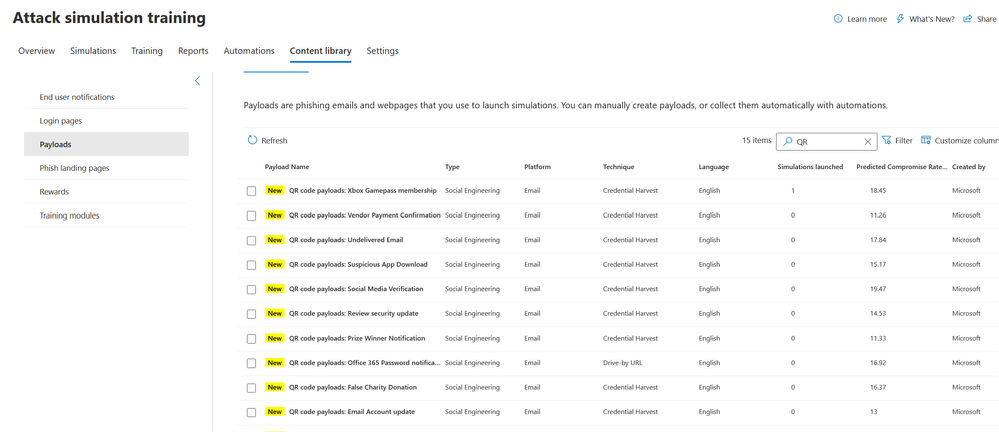Collapse the left navigation pane chevron
The height and width of the screenshot is (432, 999).
[197, 81]
